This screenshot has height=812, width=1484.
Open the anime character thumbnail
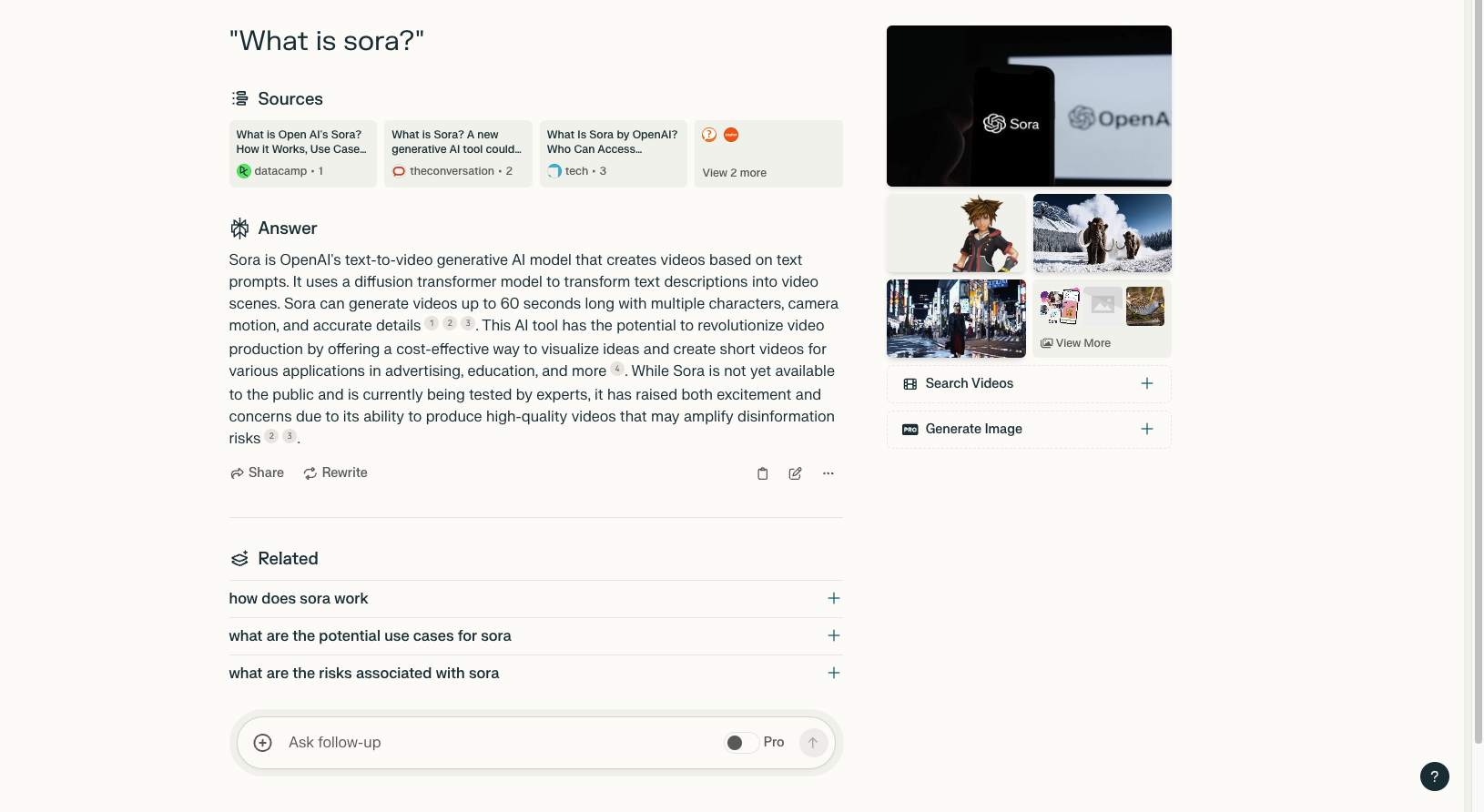956,233
